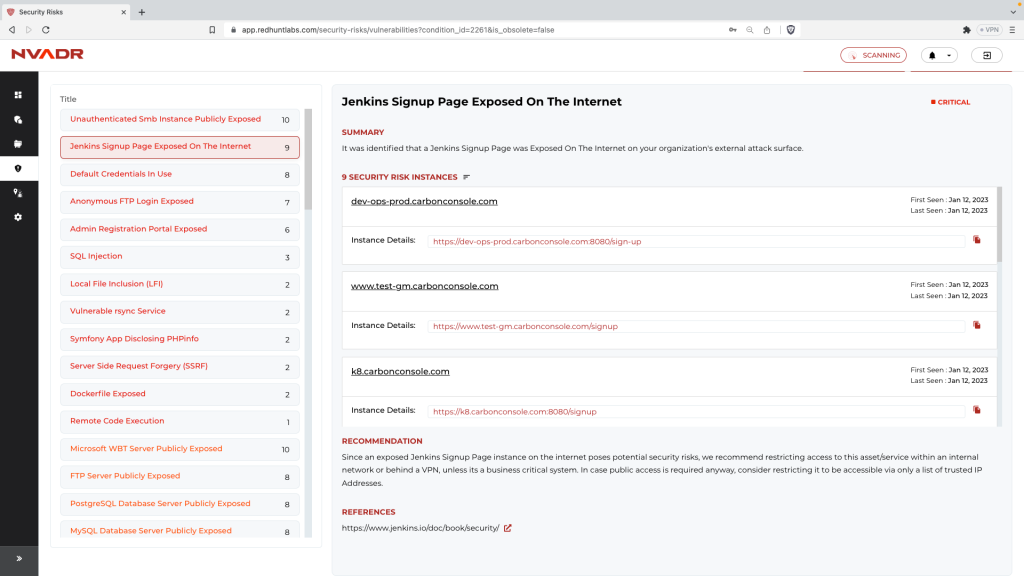Click the risk list vertical scrollbar
The width and height of the screenshot is (1024, 576).
(x=308, y=160)
